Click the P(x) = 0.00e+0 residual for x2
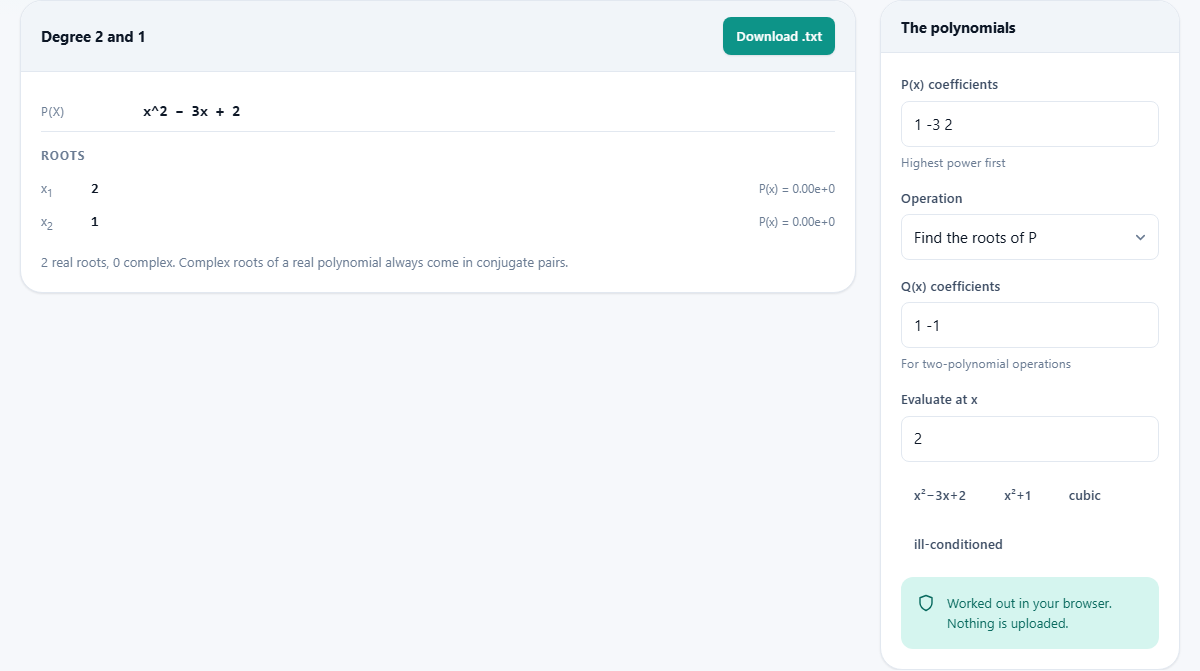 pos(797,221)
